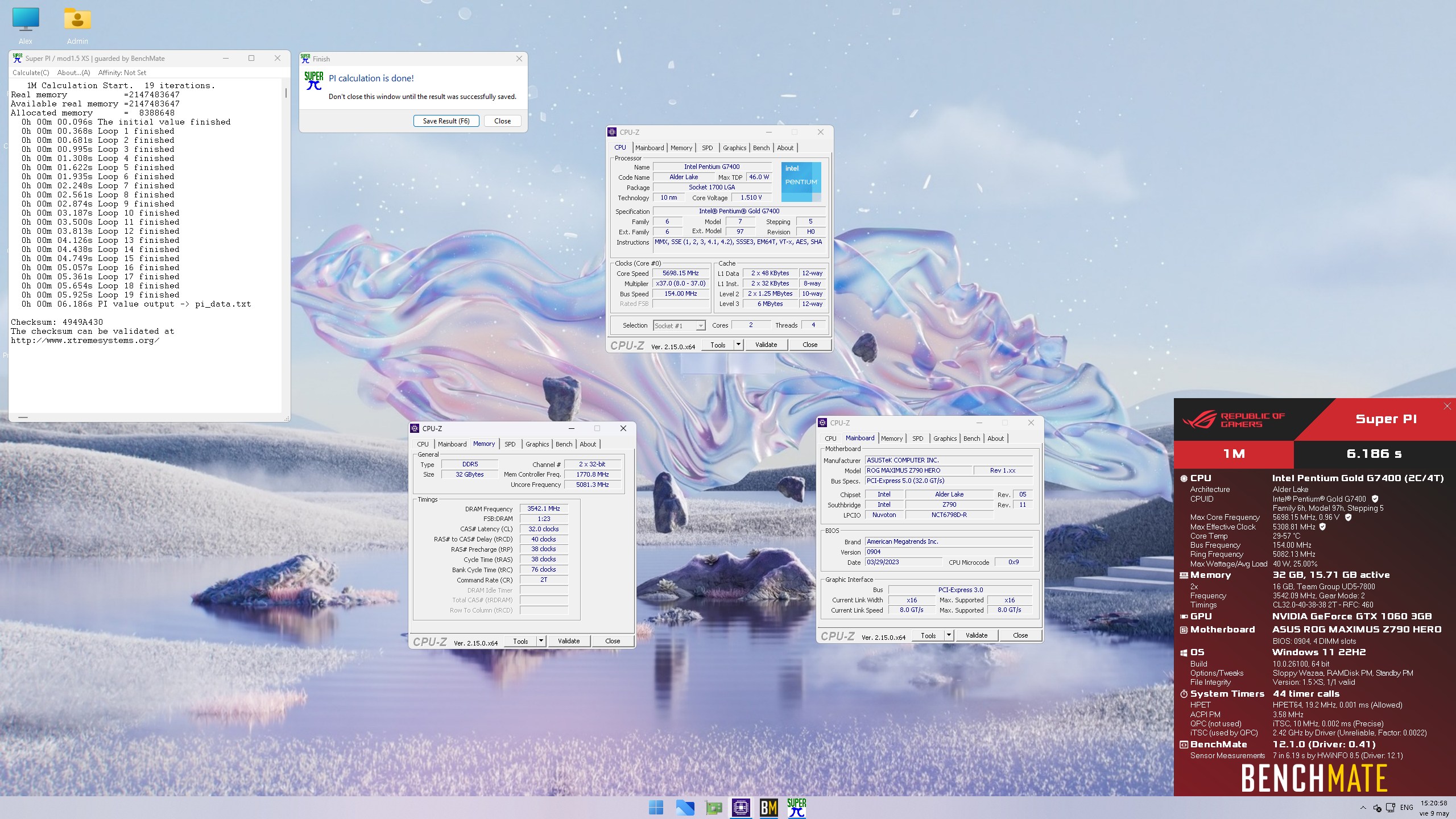Open Graphics tab in the Mainboard CPU-Z window

click(x=945, y=439)
